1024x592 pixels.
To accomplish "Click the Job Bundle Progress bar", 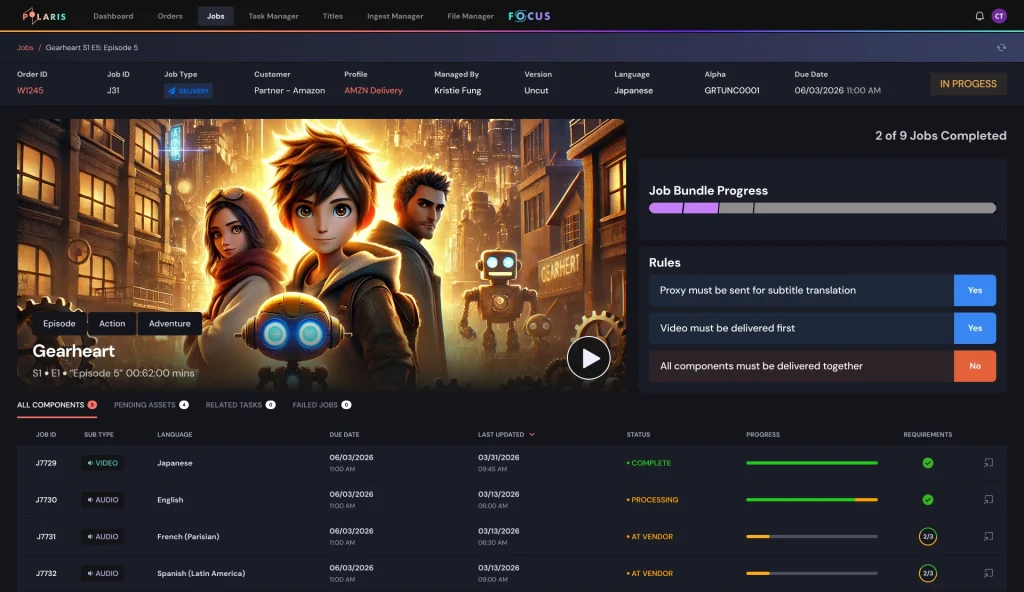I will coord(822,208).
